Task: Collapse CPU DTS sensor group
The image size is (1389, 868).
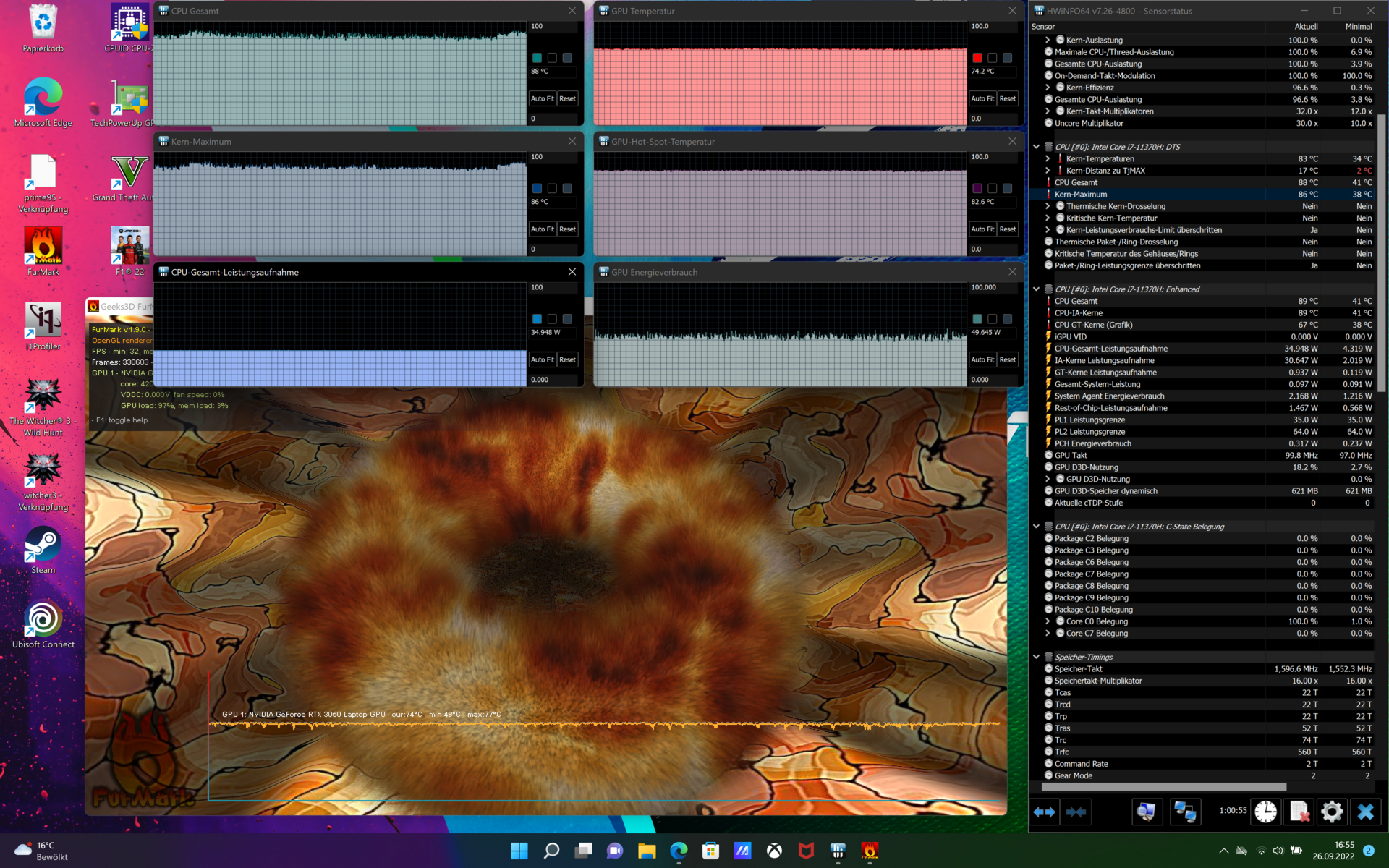Action: pyautogui.click(x=1036, y=147)
